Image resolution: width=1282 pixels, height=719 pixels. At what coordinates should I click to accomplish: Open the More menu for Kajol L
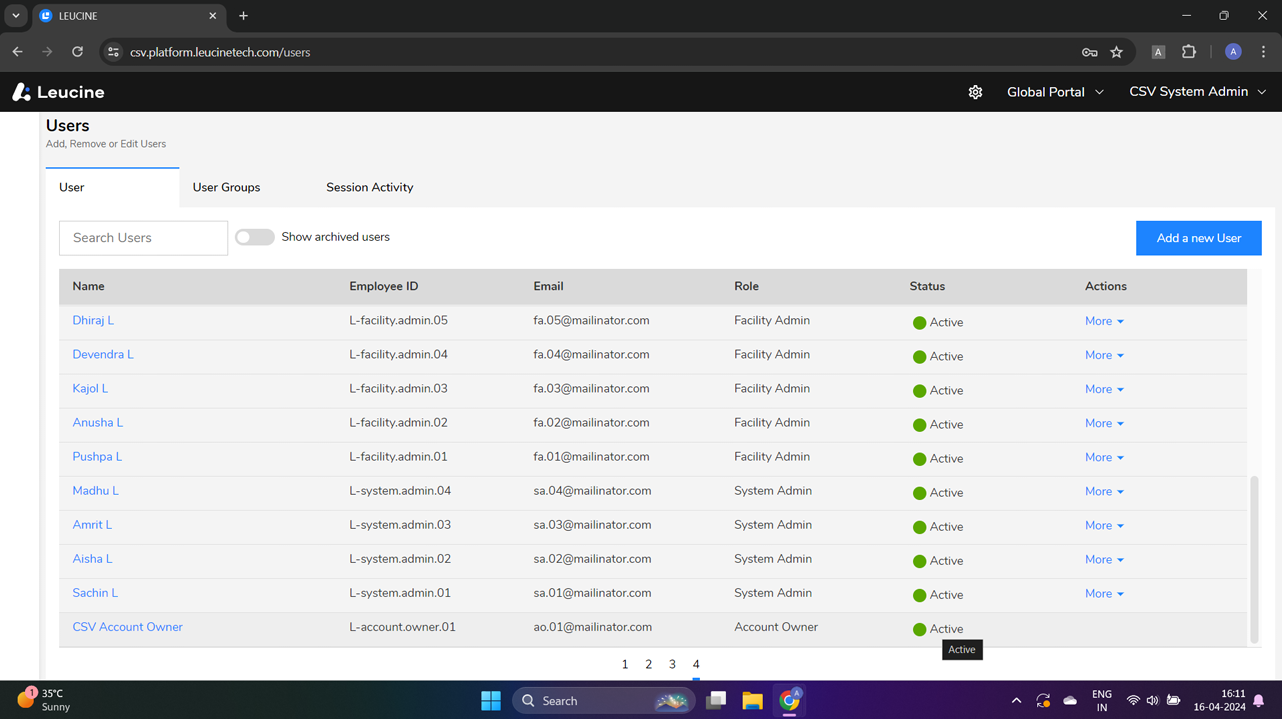(x=1104, y=389)
